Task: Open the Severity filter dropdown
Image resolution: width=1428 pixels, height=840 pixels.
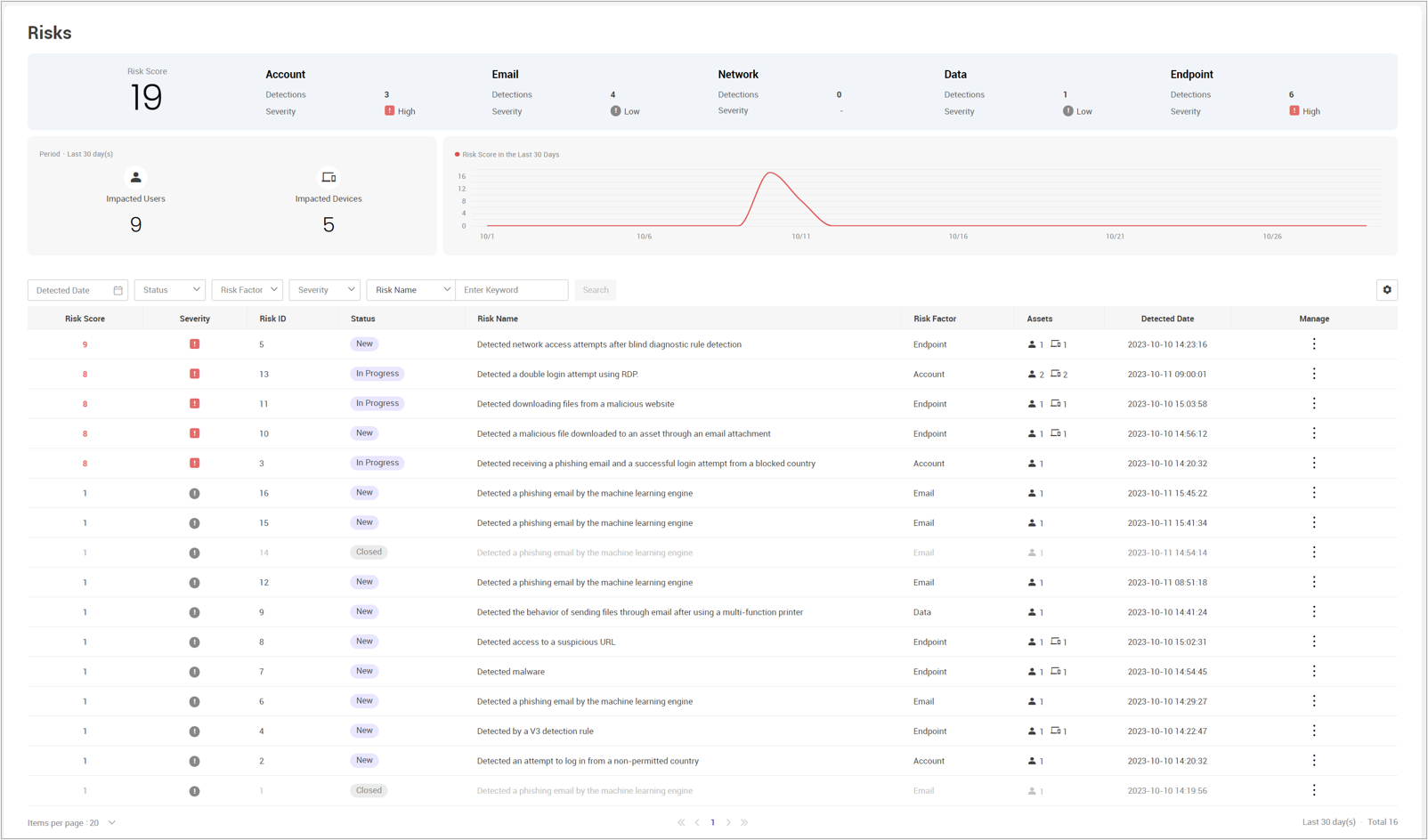Action: click(325, 290)
